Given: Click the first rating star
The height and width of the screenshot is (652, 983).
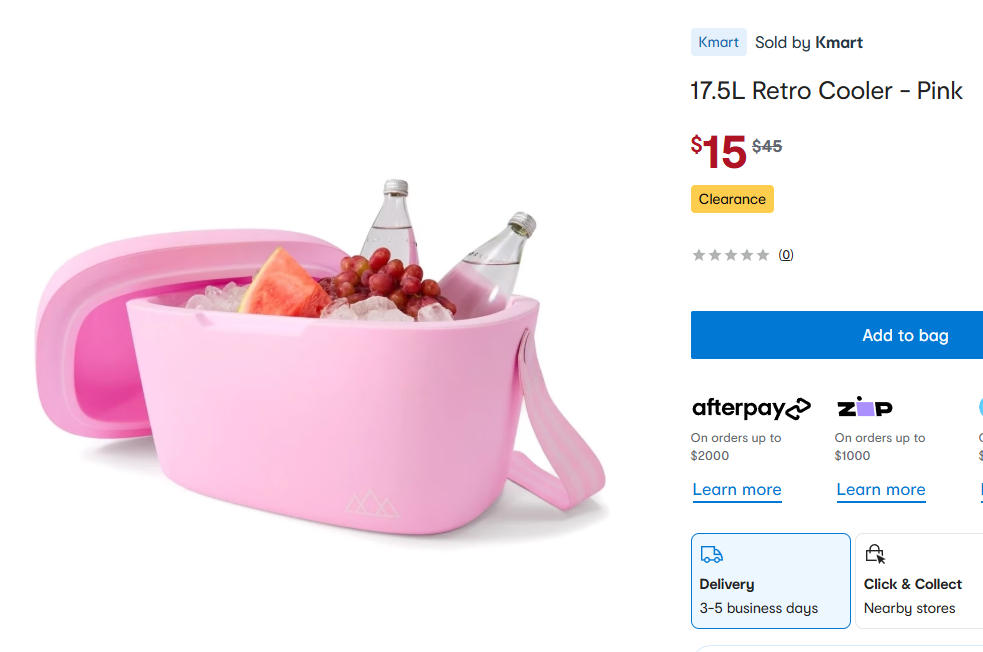Looking at the screenshot, I should (699, 255).
